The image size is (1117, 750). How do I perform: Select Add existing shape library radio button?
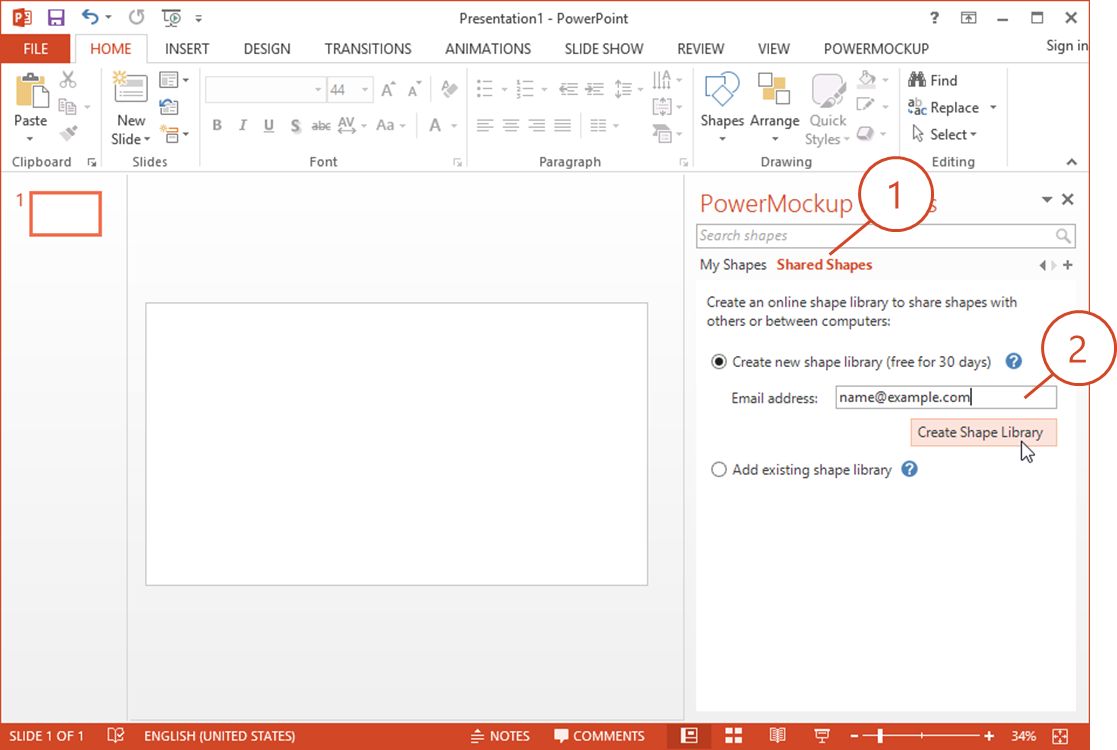point(719,470)
